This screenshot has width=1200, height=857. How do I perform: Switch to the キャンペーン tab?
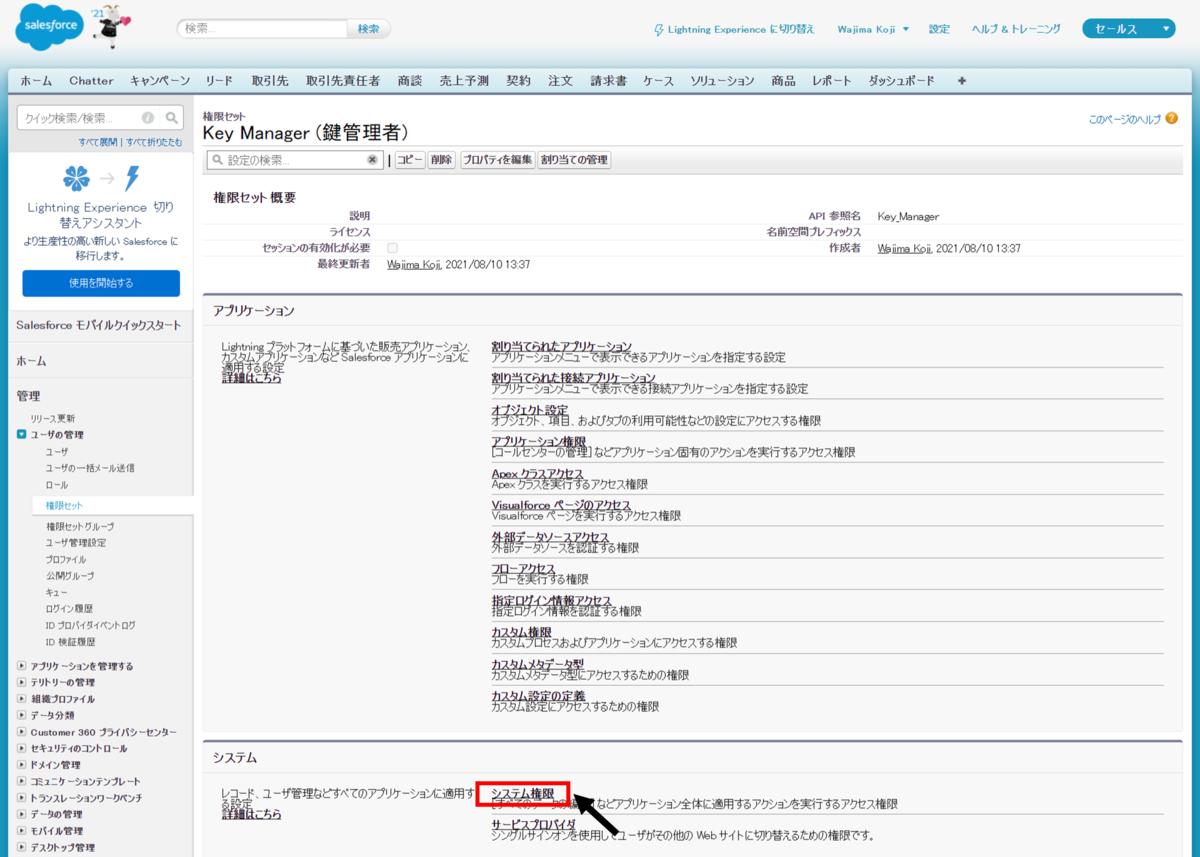point(160,81)
